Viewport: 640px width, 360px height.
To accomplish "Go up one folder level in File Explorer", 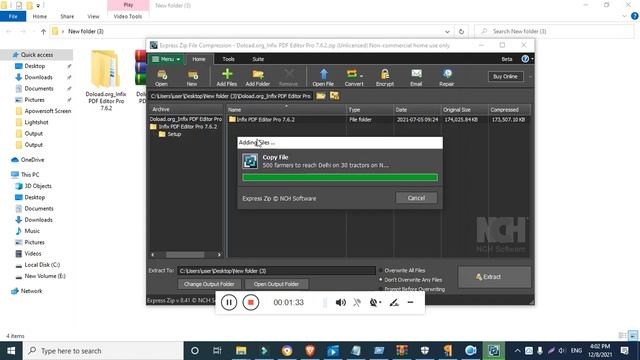I will 43,31.
